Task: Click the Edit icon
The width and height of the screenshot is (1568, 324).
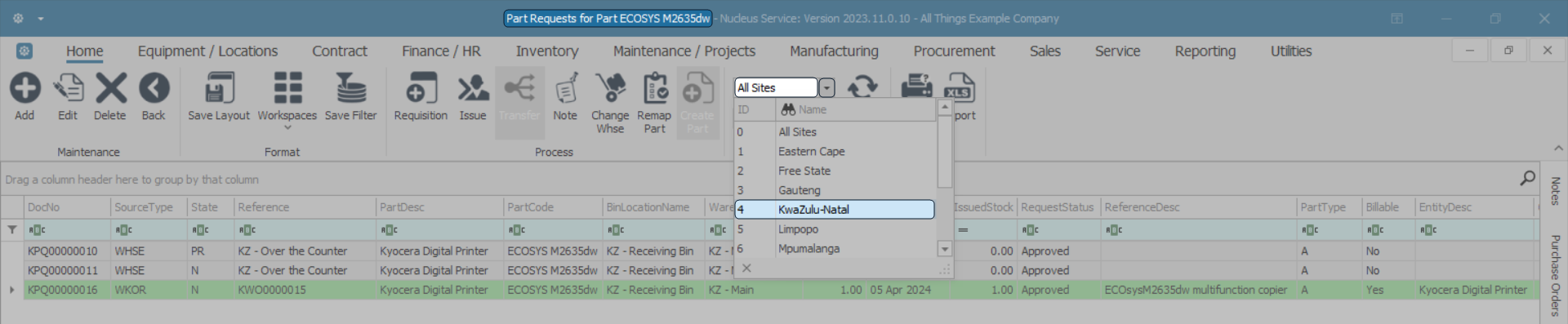Action: click(68, 88)
